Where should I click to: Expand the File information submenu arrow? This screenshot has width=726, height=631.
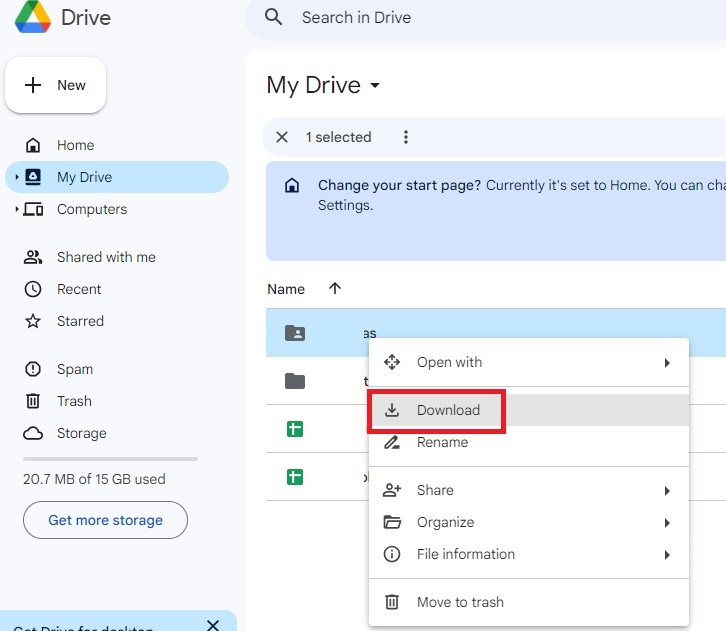pos(667,555)
